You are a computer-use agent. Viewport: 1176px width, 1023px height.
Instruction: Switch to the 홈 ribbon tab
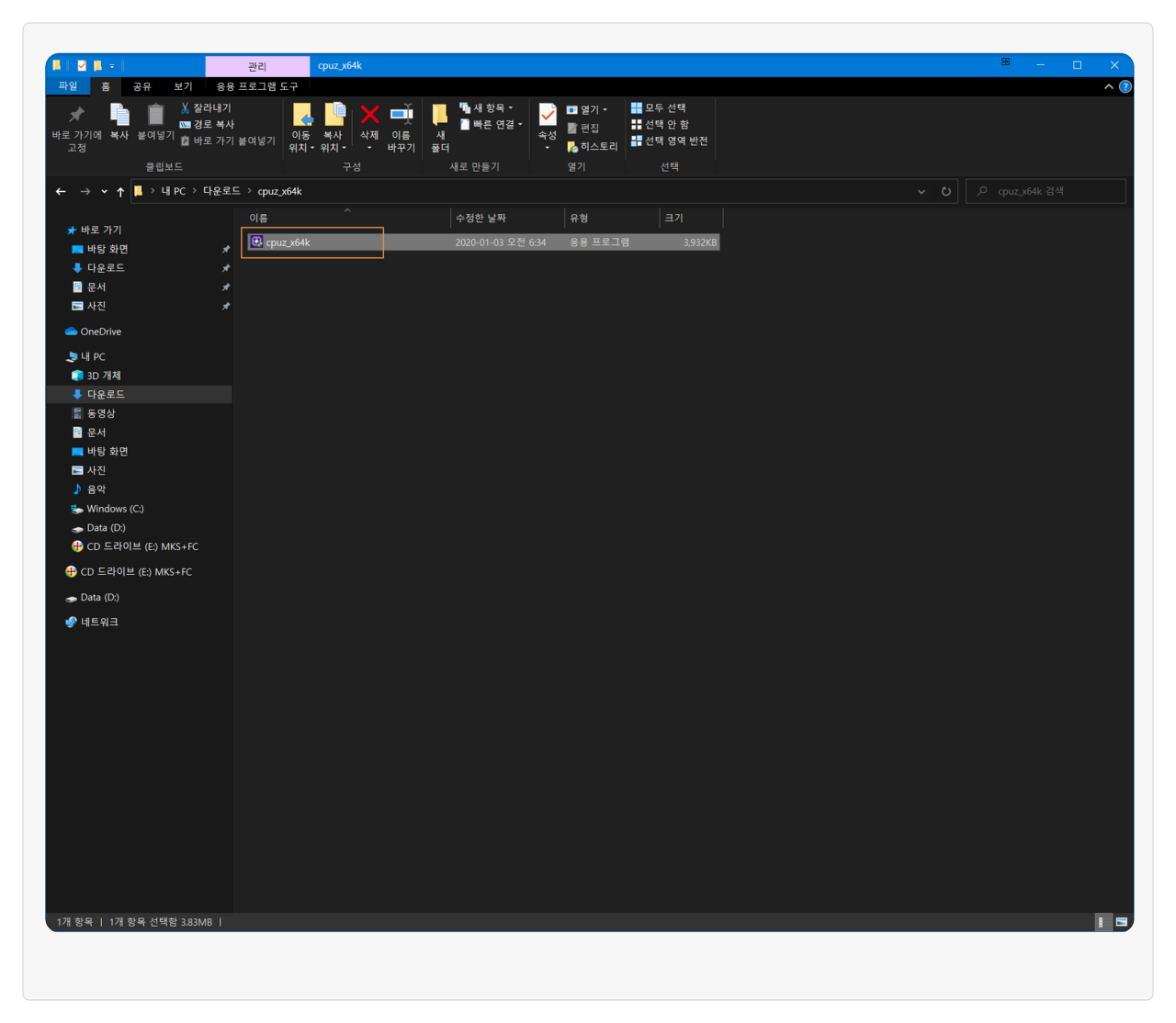tap(106, 86)
